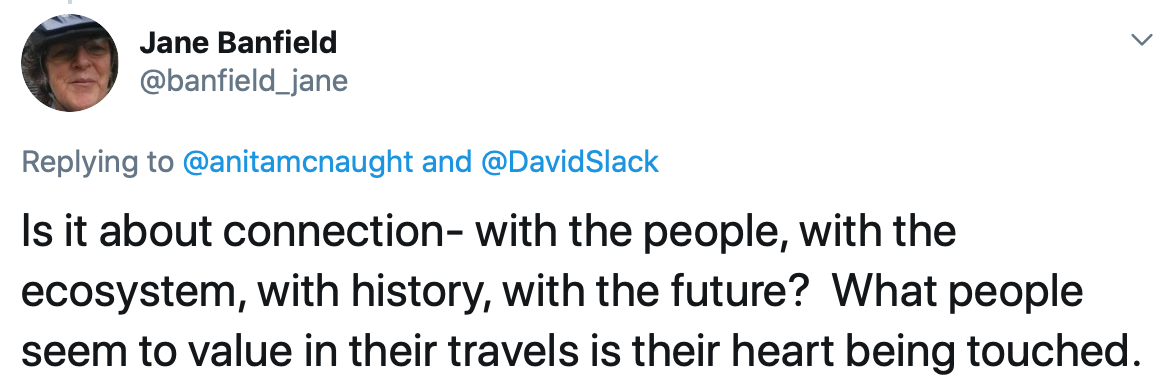The image size is (1168, 390).
Task: Visit the @banfield_jane handle
Action: [244, 81]
